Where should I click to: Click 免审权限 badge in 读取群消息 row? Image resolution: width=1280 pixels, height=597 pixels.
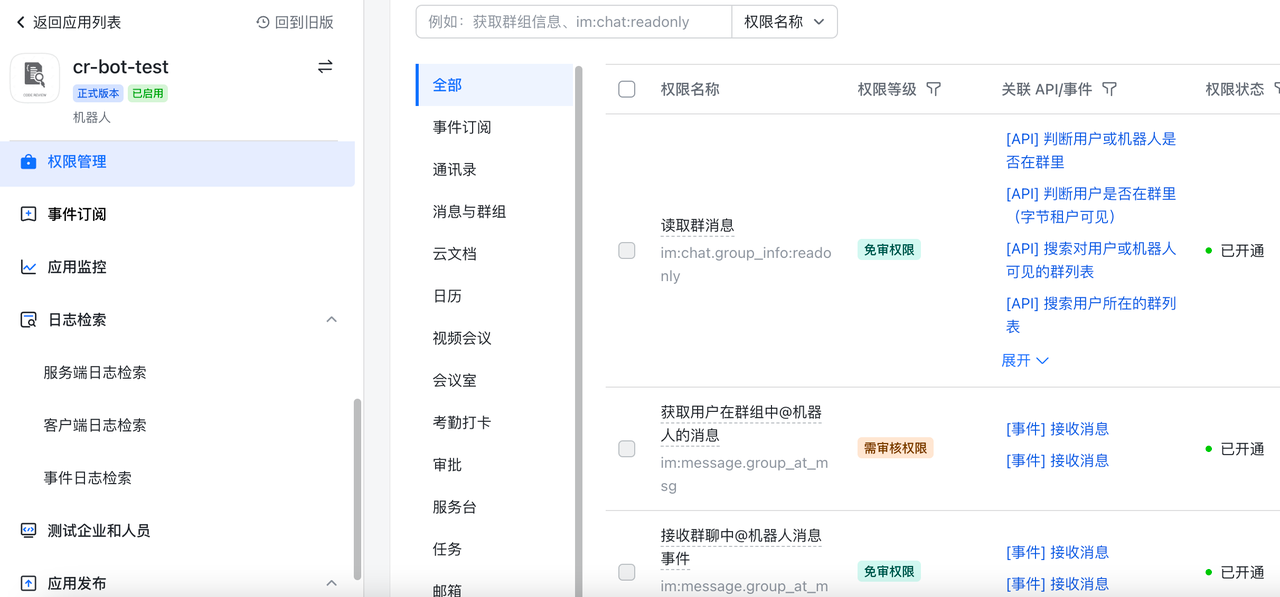point(889,250)
